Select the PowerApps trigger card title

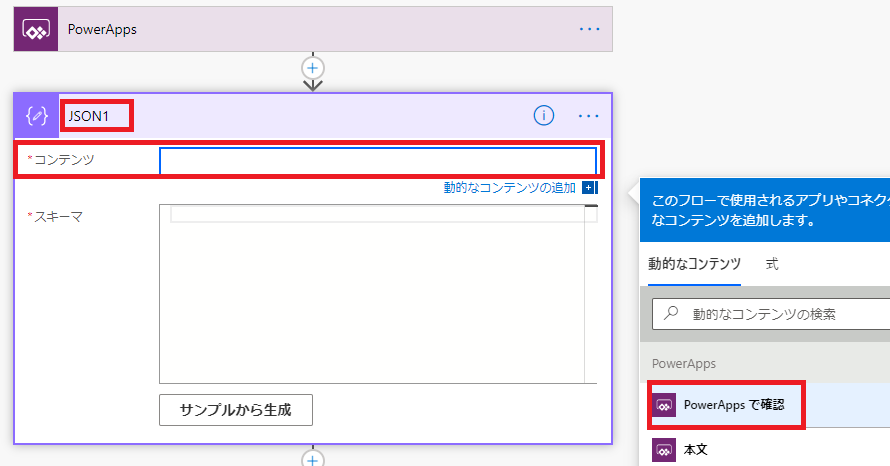[x=102, y=30]
